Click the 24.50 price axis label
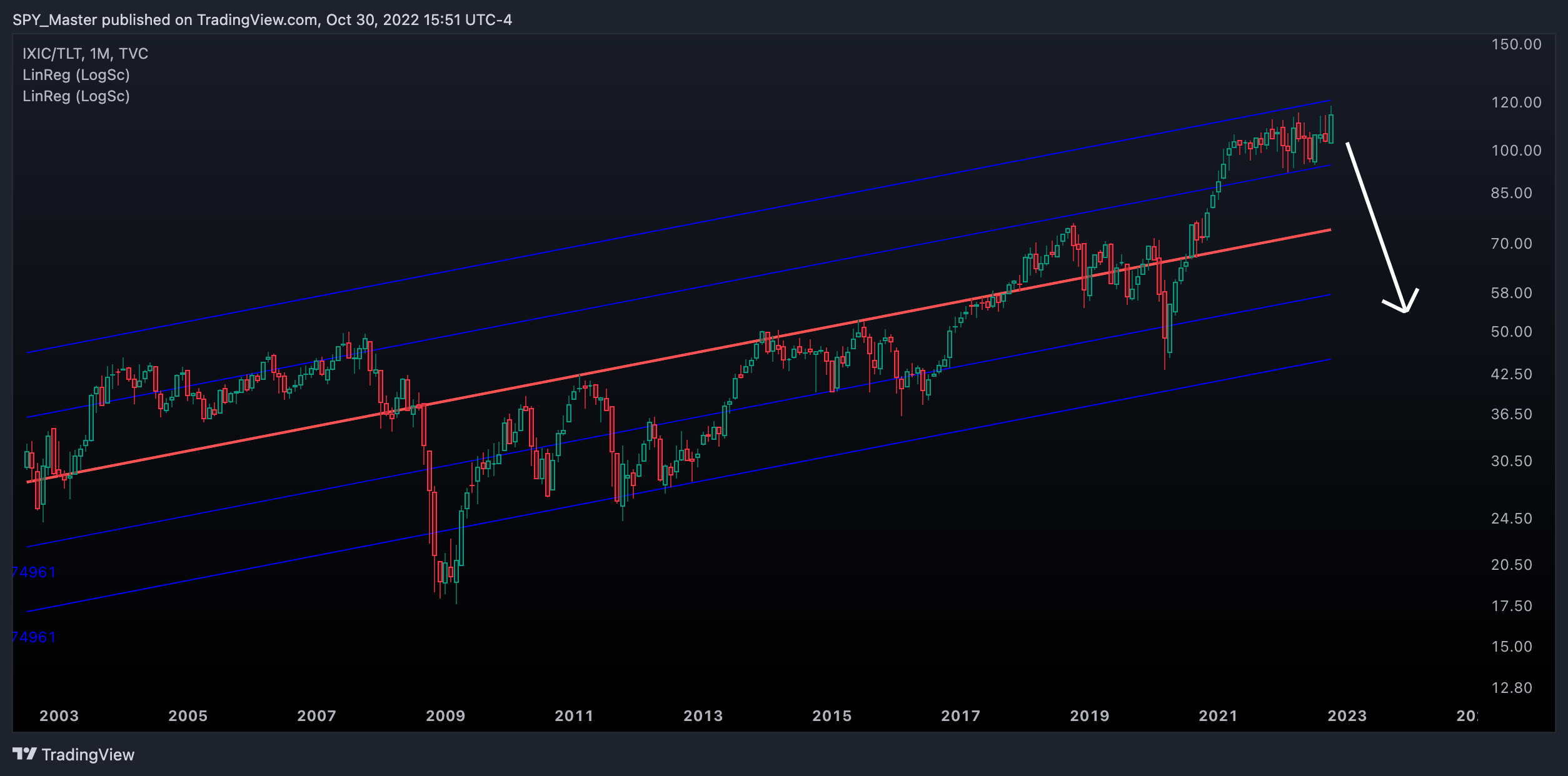This screenshot has height=776, width=1568. 1512,519
